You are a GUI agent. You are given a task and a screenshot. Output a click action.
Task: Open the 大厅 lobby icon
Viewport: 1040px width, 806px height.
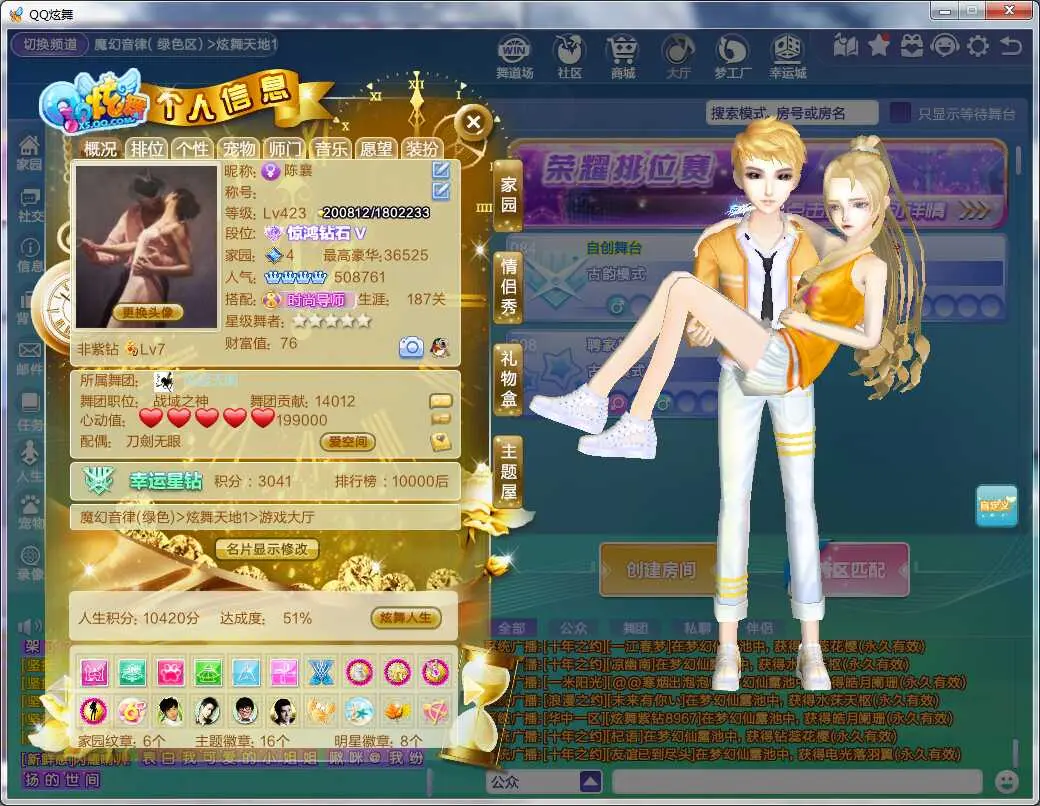[678, 56]
